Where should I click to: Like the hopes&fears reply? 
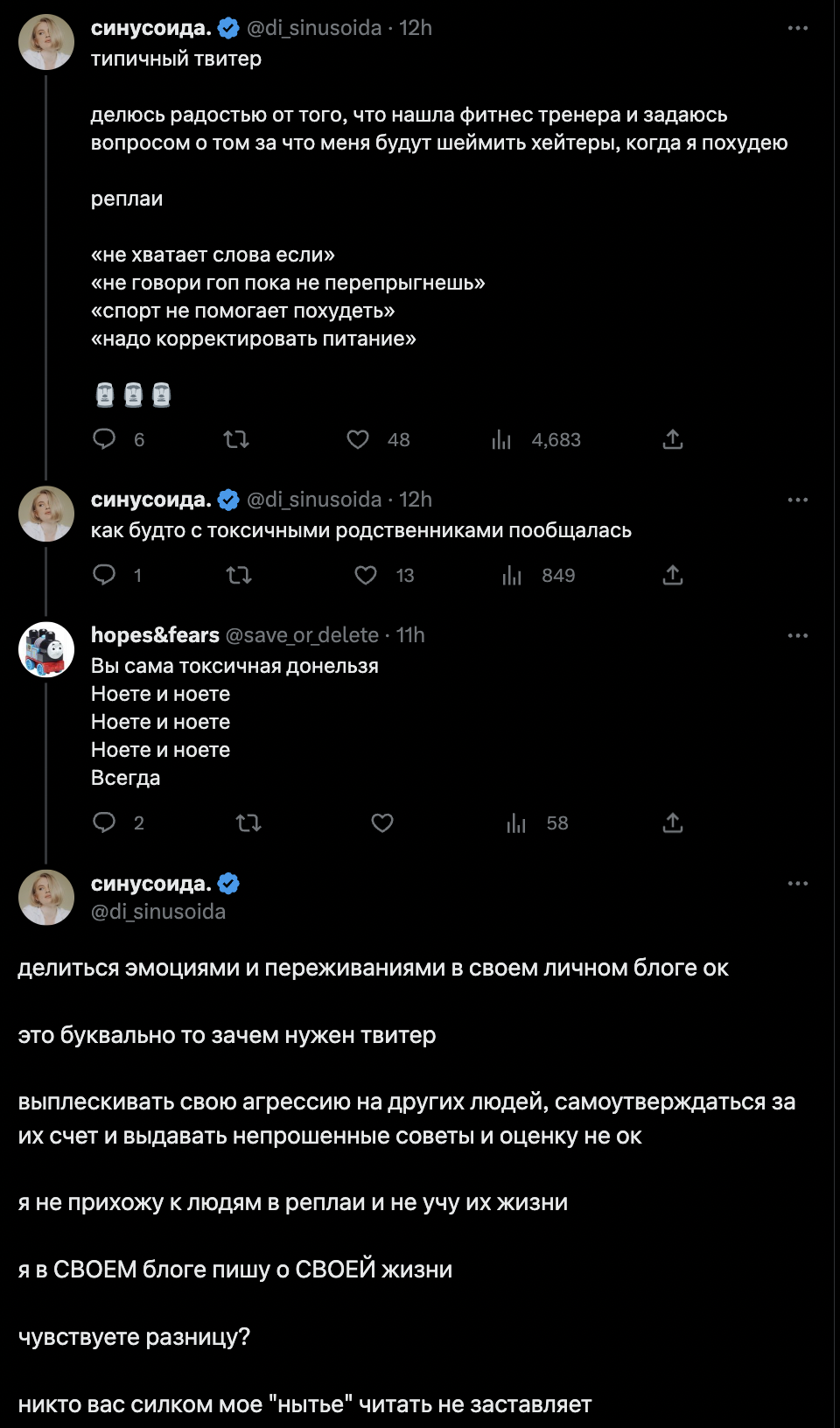382,822
